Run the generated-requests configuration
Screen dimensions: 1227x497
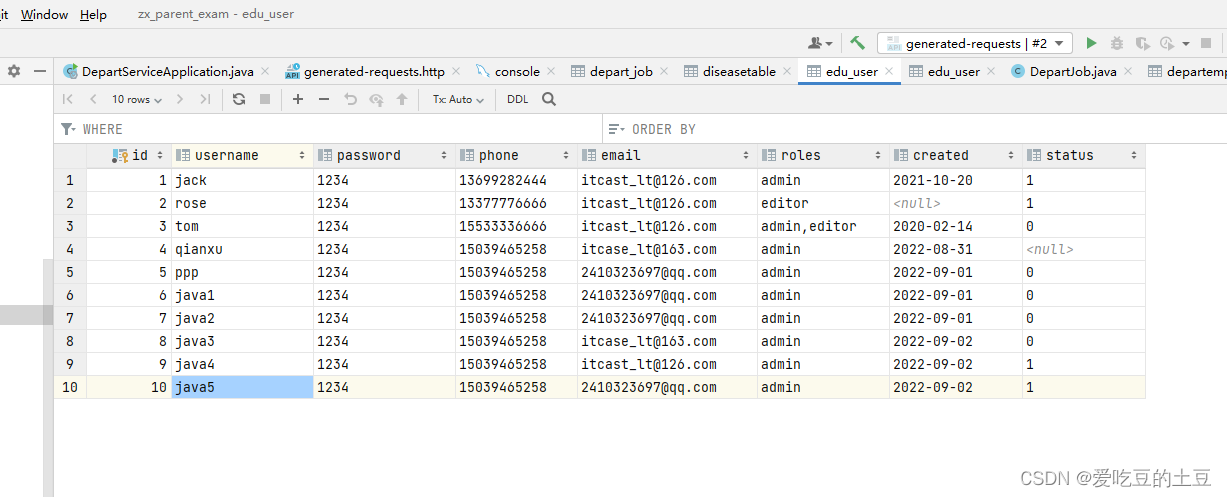coord(1092,43)
